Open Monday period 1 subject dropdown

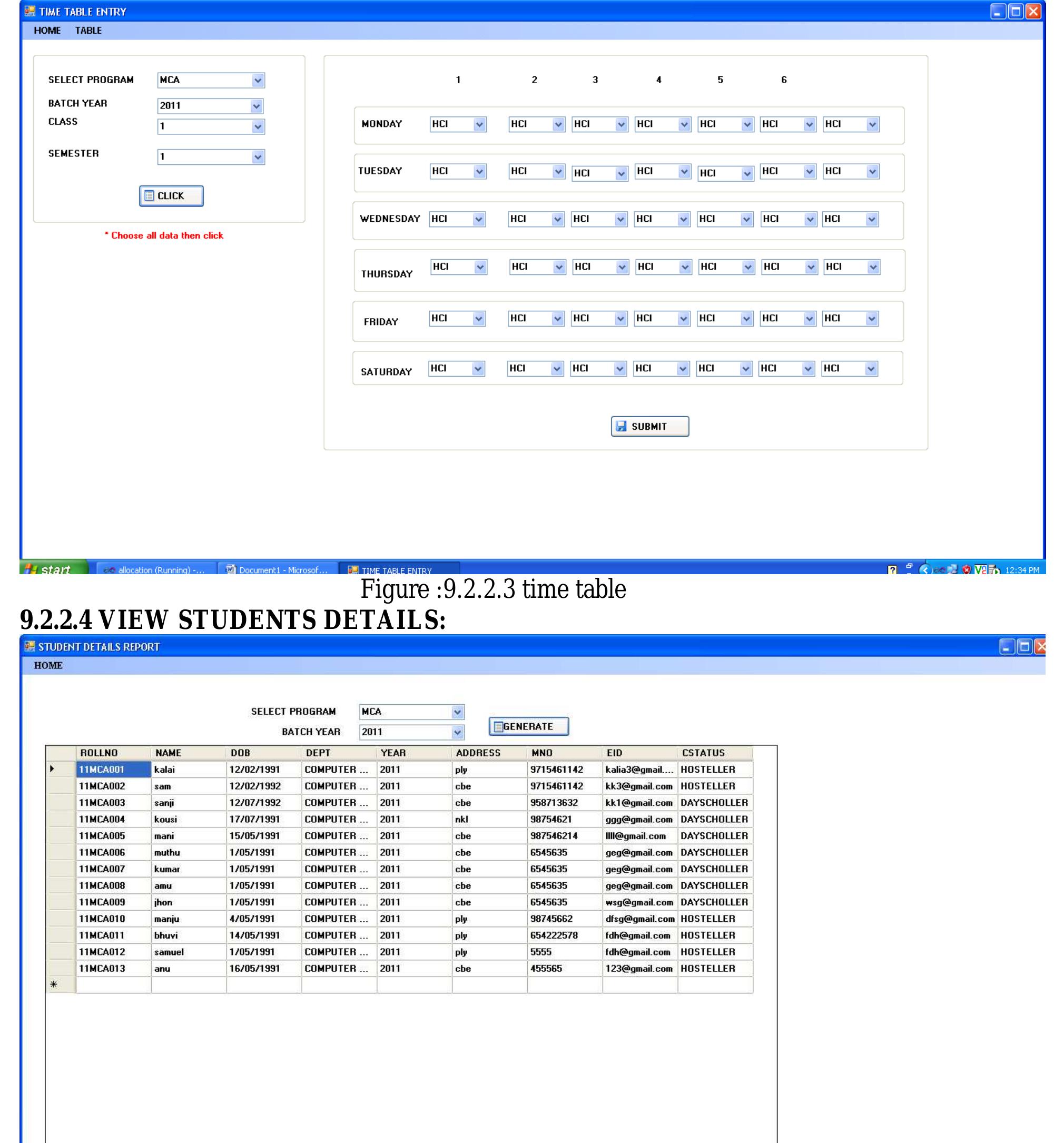click(479, 124)
